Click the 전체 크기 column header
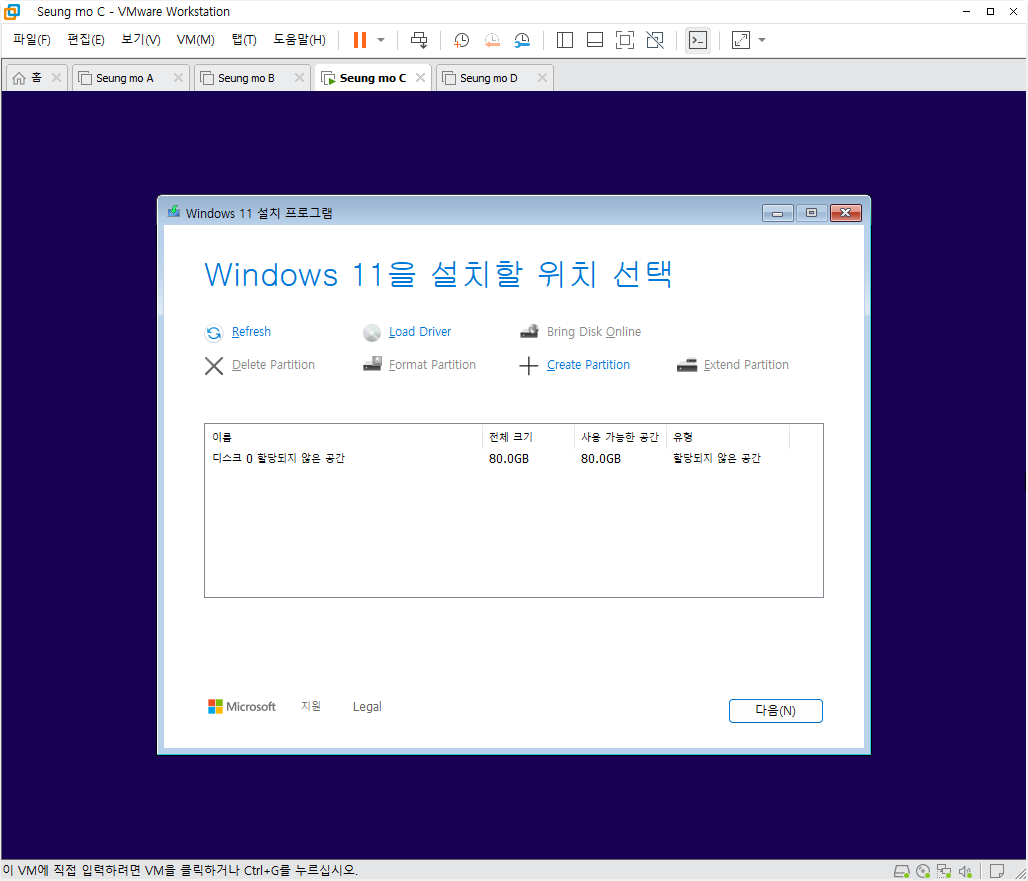The image size is (1028, 881). tap(528, 437)
